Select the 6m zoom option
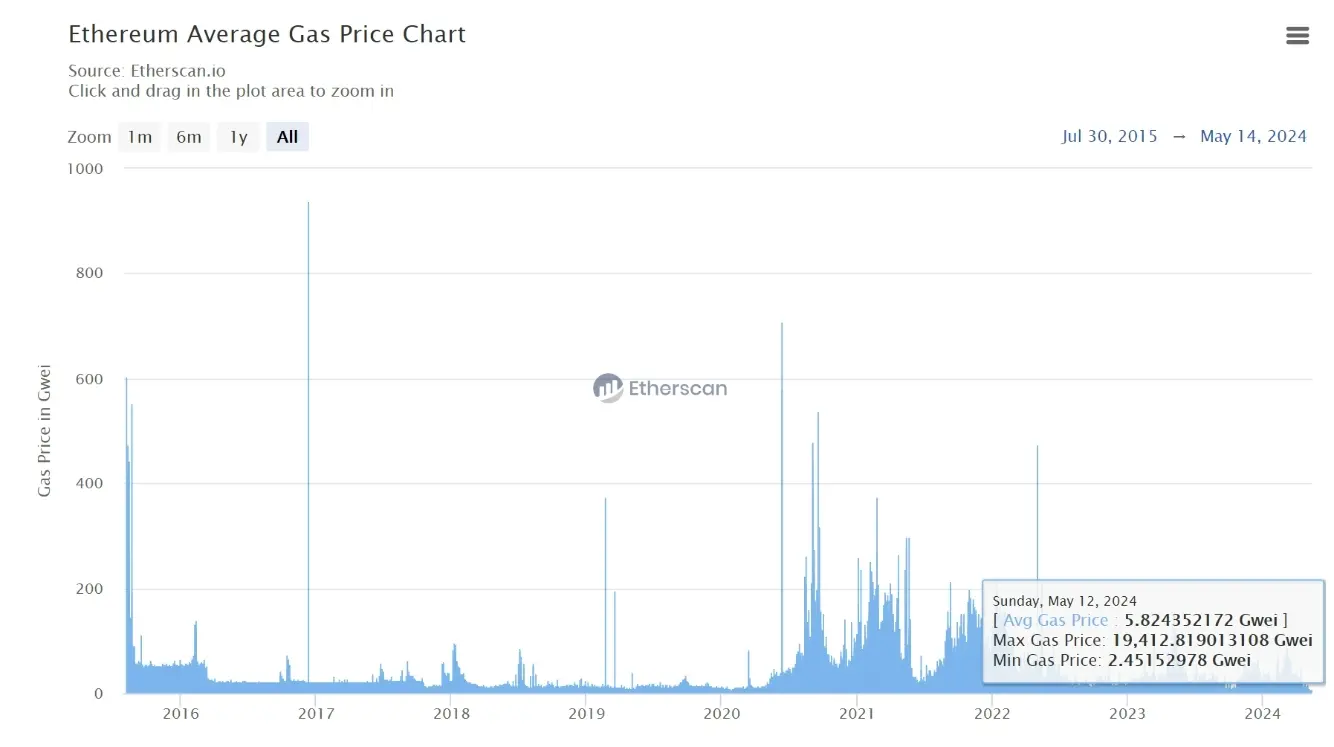This screenshot has height=747, width=1334. pyautogui.click(x=189, y=136)
